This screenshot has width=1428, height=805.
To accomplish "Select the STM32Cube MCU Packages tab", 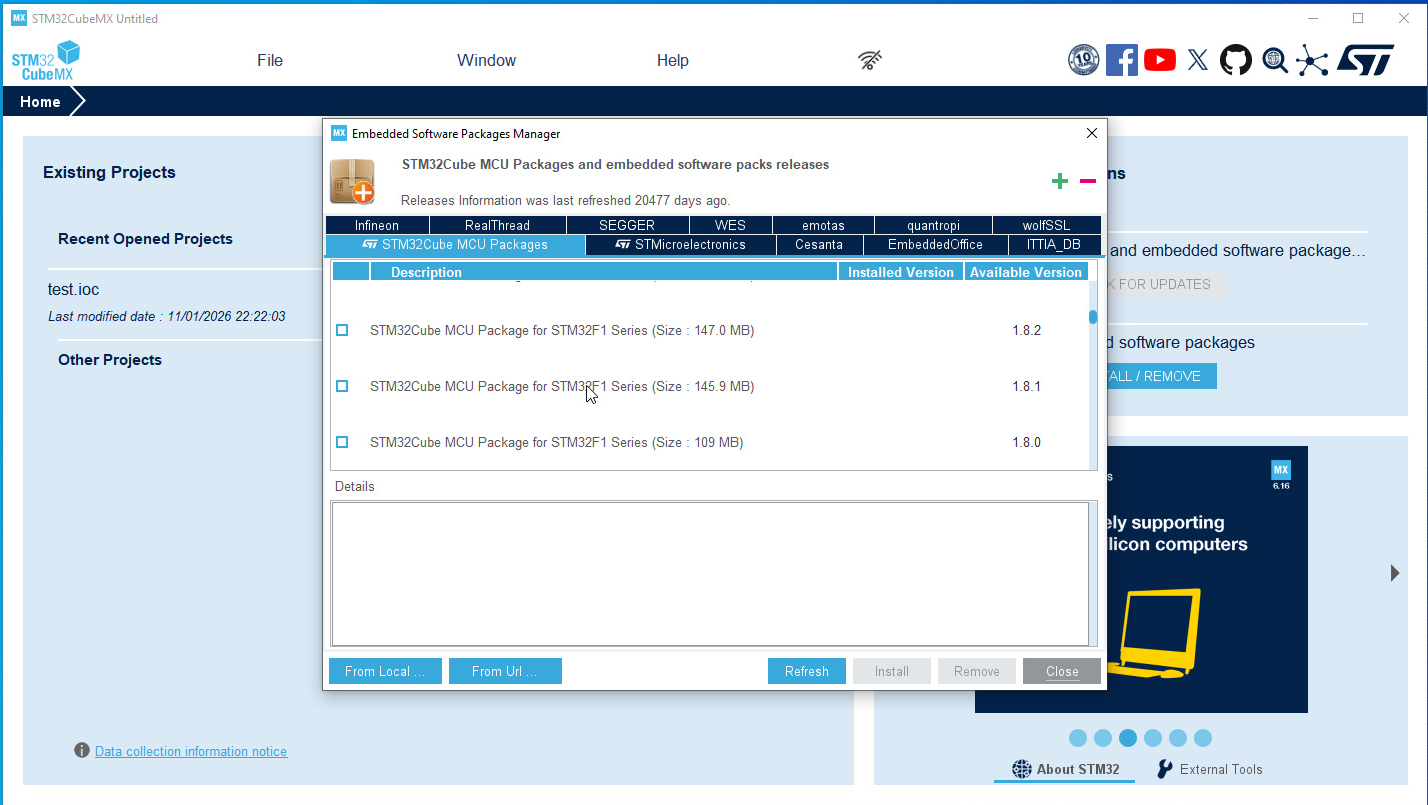I will [x=455, y=245].
